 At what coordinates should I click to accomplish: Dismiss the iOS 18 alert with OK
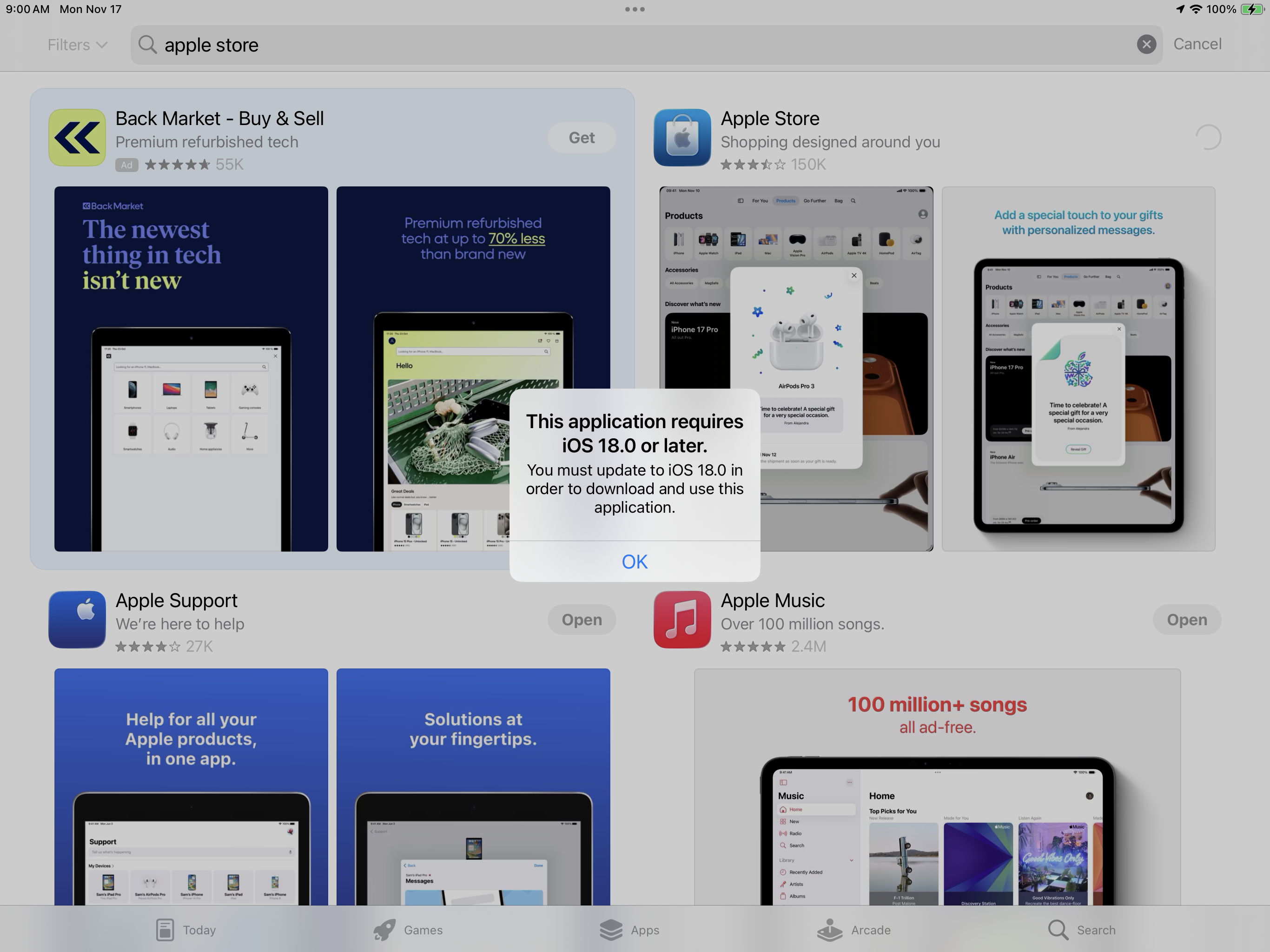635,561
